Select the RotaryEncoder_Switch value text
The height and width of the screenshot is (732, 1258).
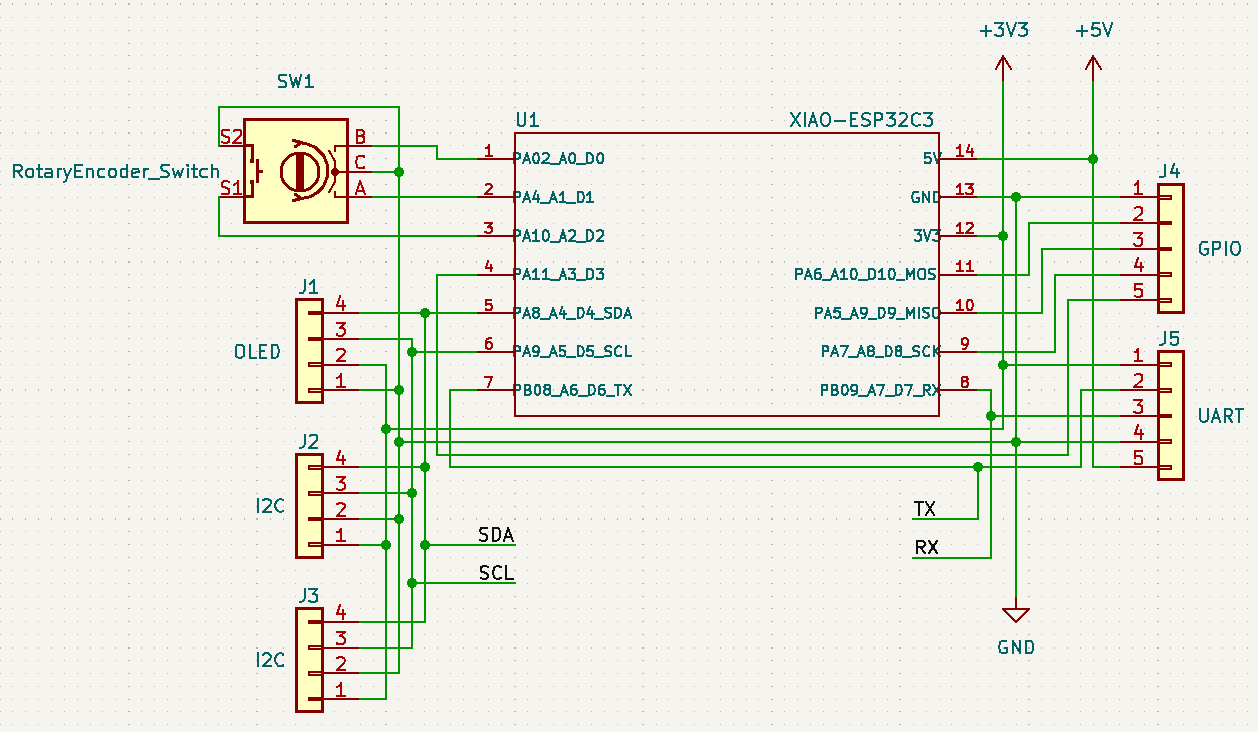click(115, 172)
